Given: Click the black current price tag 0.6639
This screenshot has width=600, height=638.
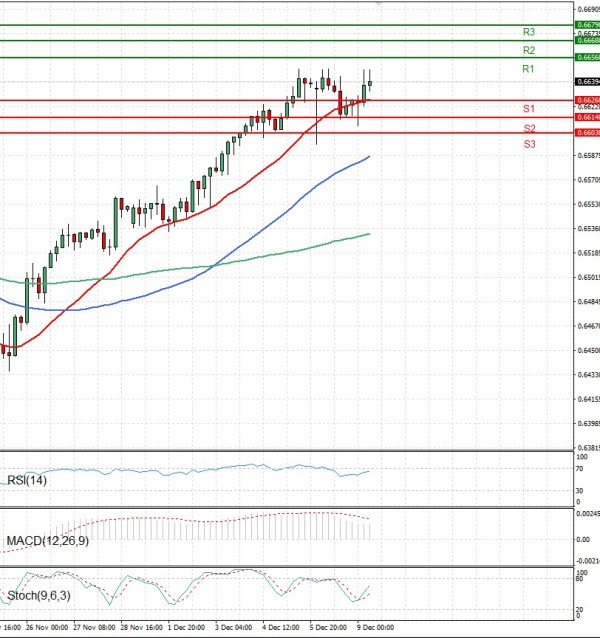Looking at the screenshot, I should 587,81.
